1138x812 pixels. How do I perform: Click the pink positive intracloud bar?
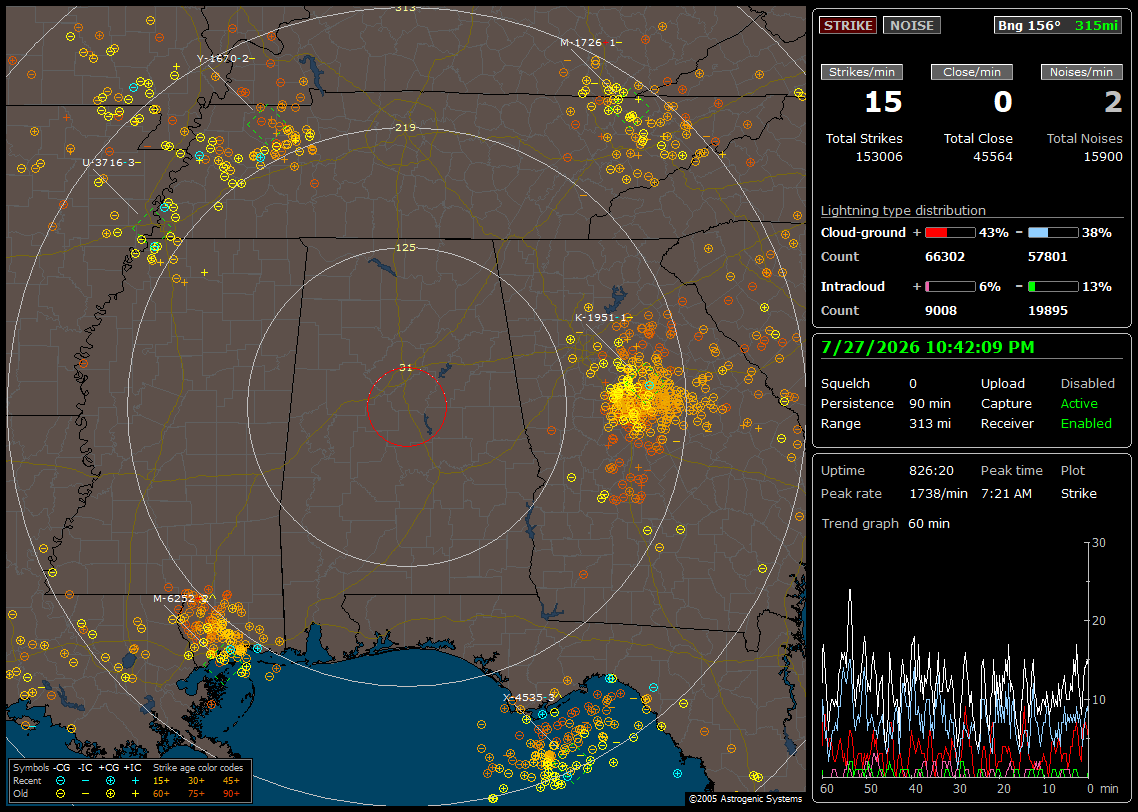[950, 287]
